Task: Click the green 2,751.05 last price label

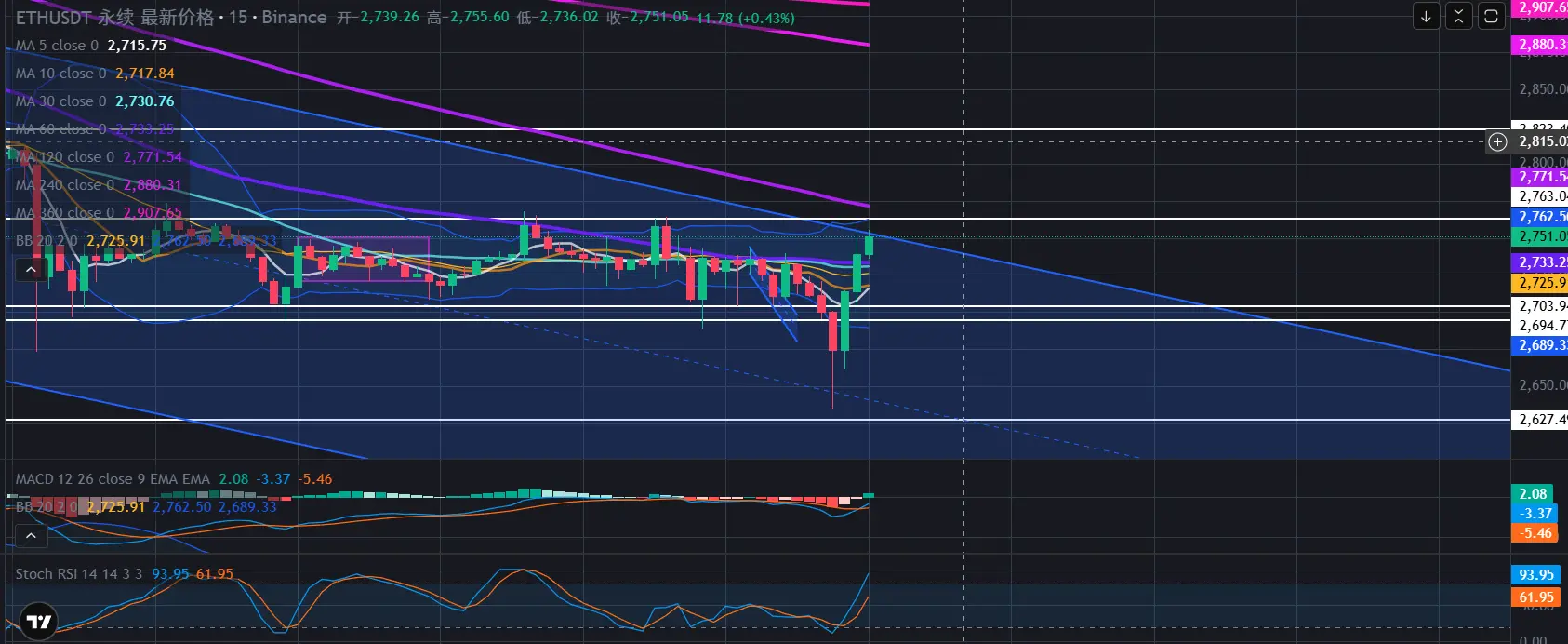Action: click(x=1540, y=236)
